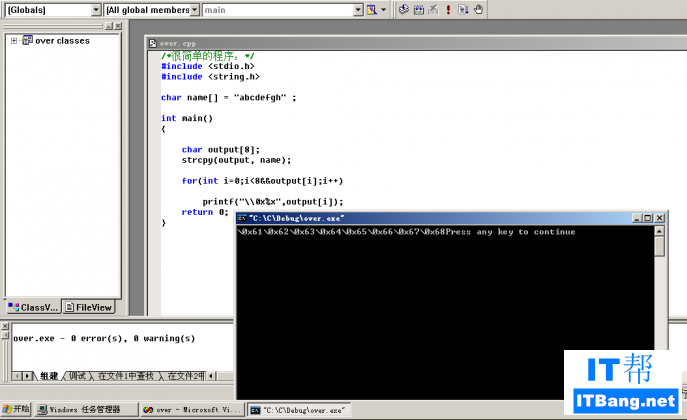Switch to the ClassView tab

coord(33,307)
